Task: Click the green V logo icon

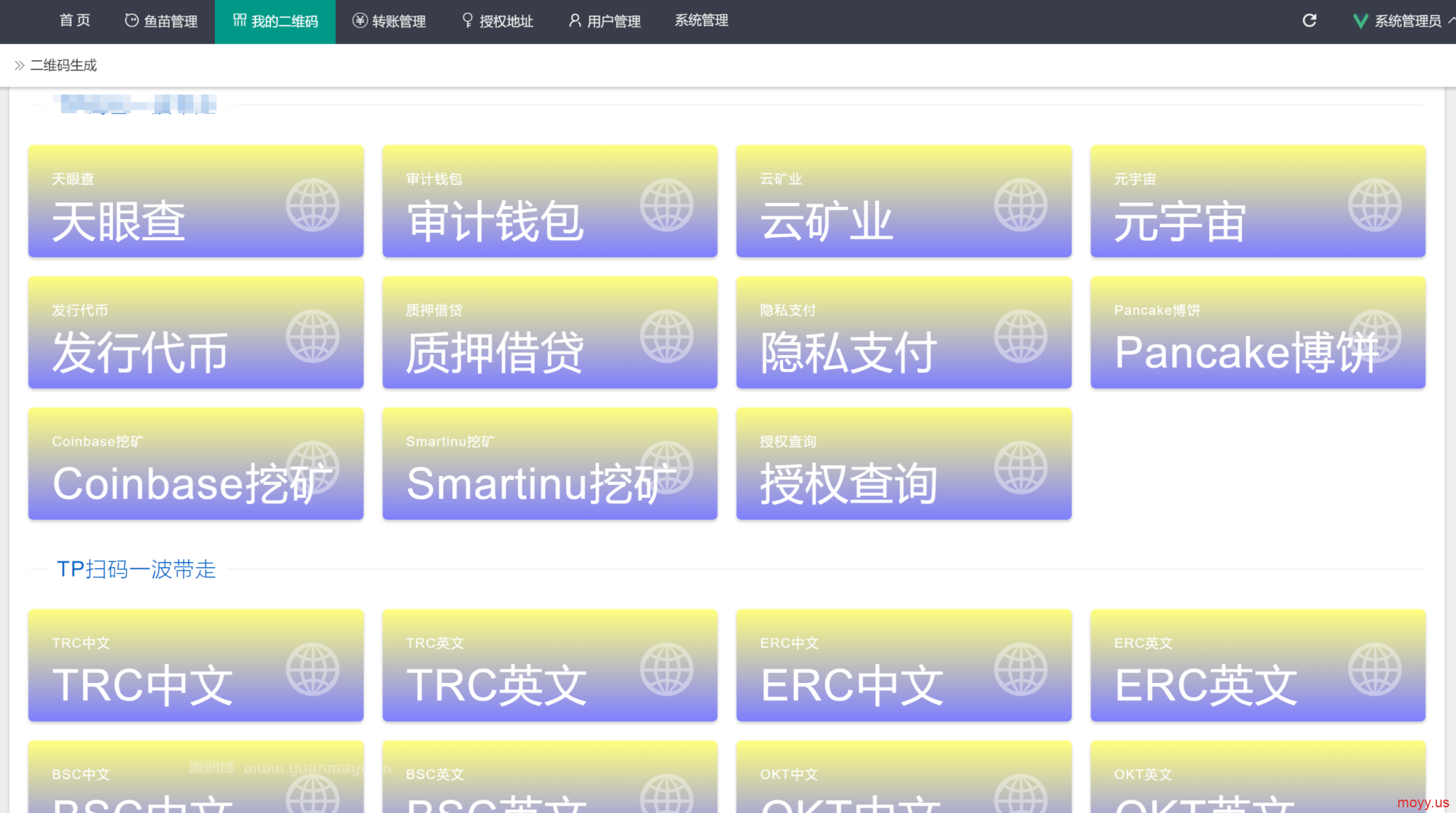Action: point(1360,21)
